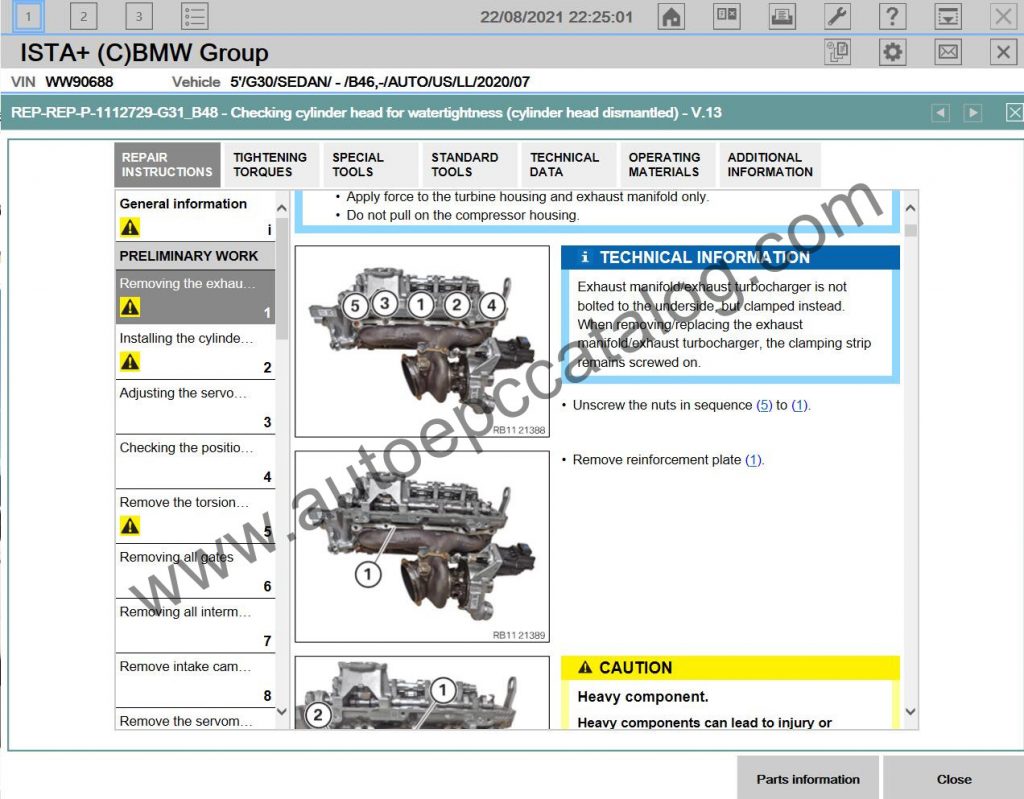Switch to Tightening Torques tab
The width and height of the screenshot is (1024, 799).
pos(270,165)
